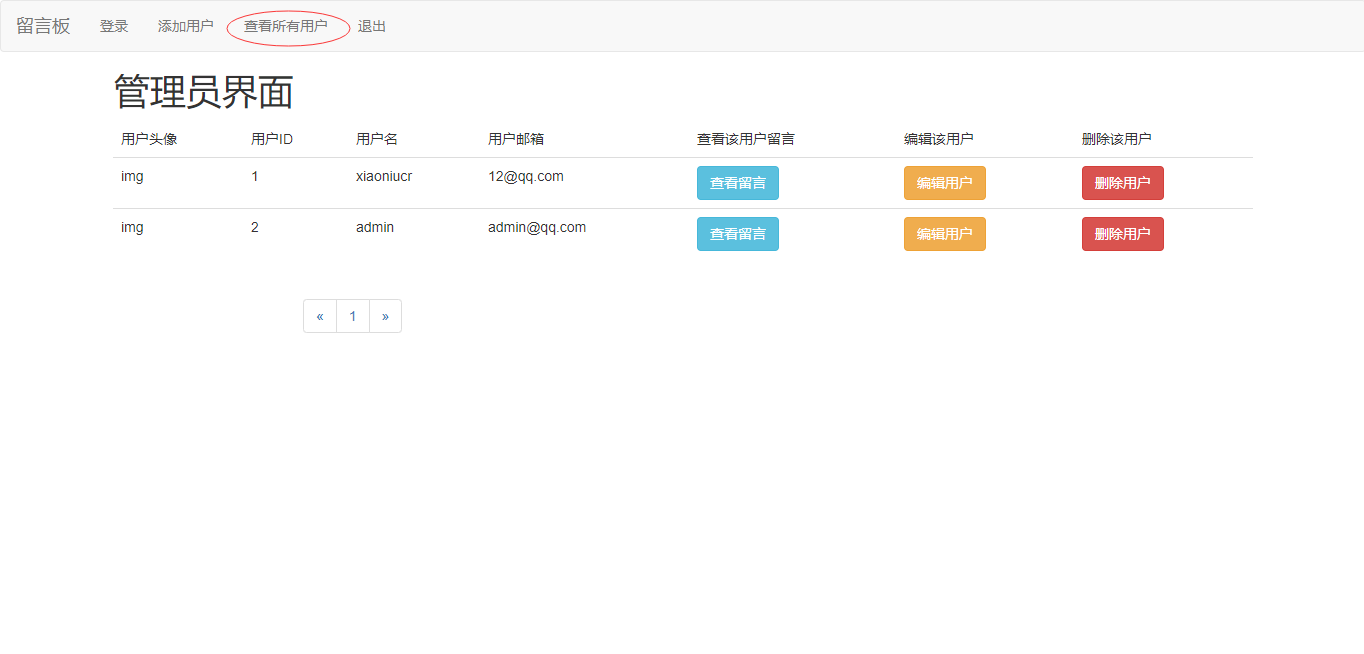Viewport: 1364px width, 654px height.
Task: Click the 查看该用户留言 column header
Action: pyautogui.click(x=746, y=139)
